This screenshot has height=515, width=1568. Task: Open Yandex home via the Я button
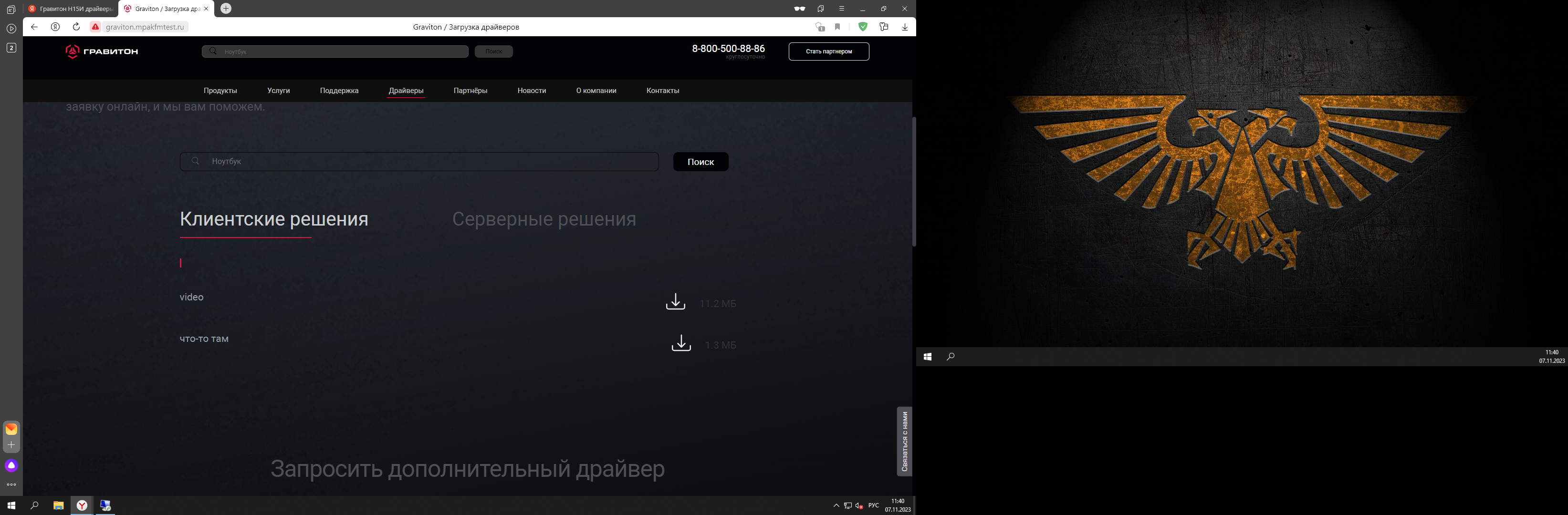(55, 27)
